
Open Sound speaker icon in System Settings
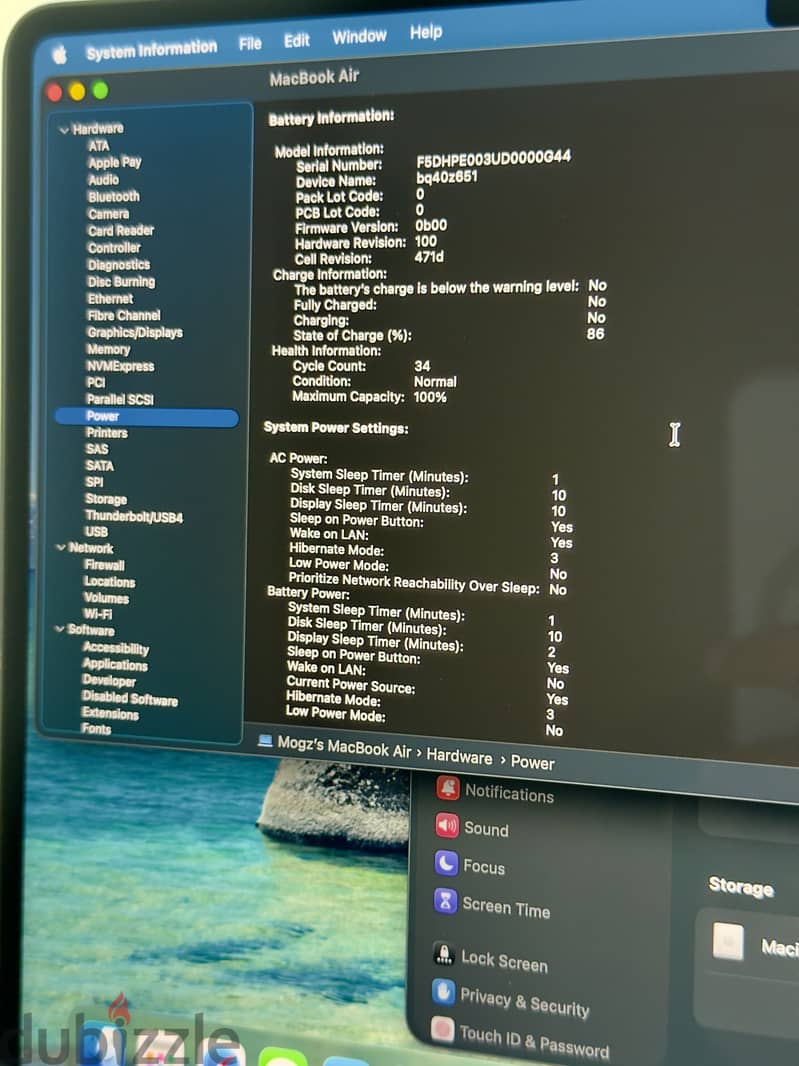point(447,825)
